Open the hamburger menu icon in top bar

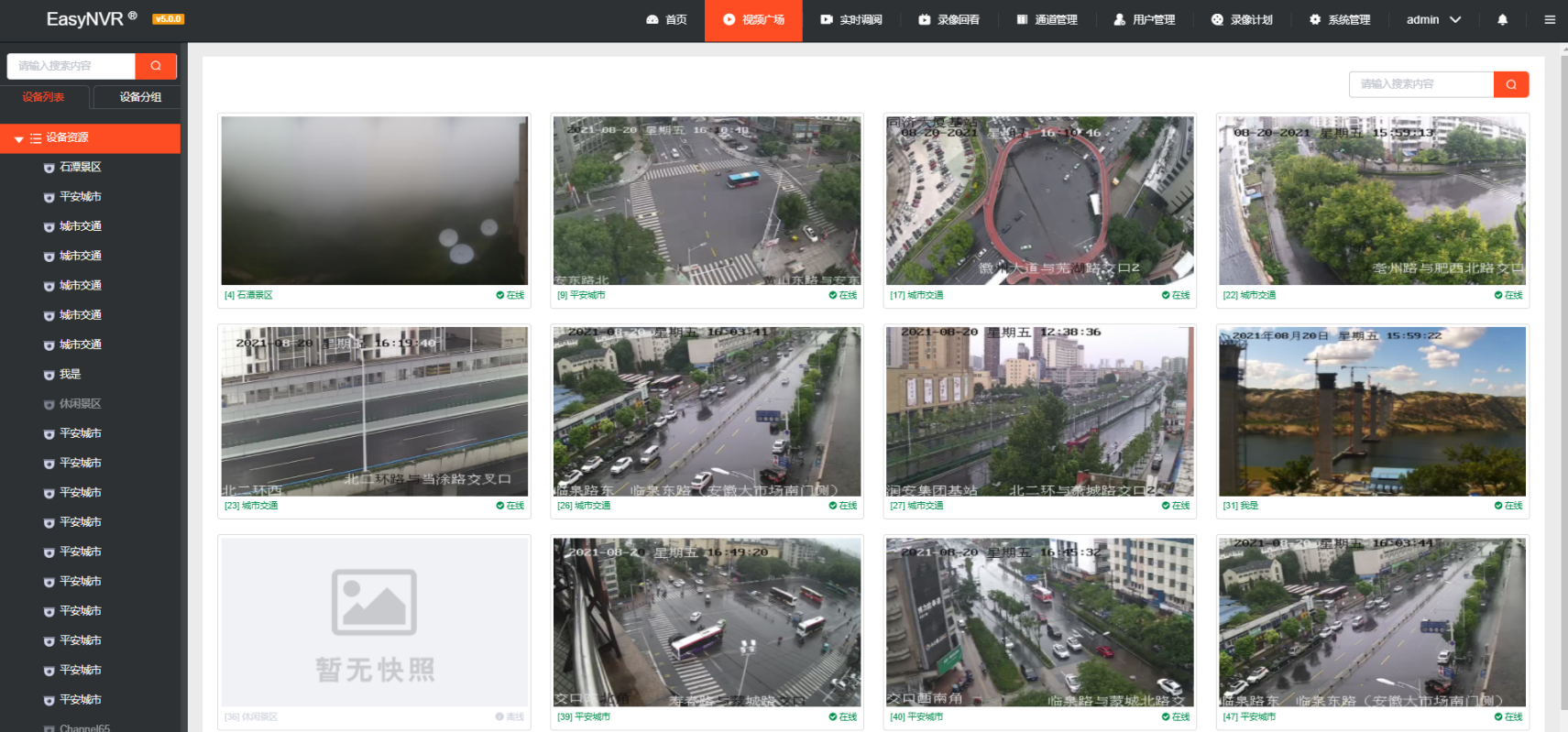coord(1550,19)
